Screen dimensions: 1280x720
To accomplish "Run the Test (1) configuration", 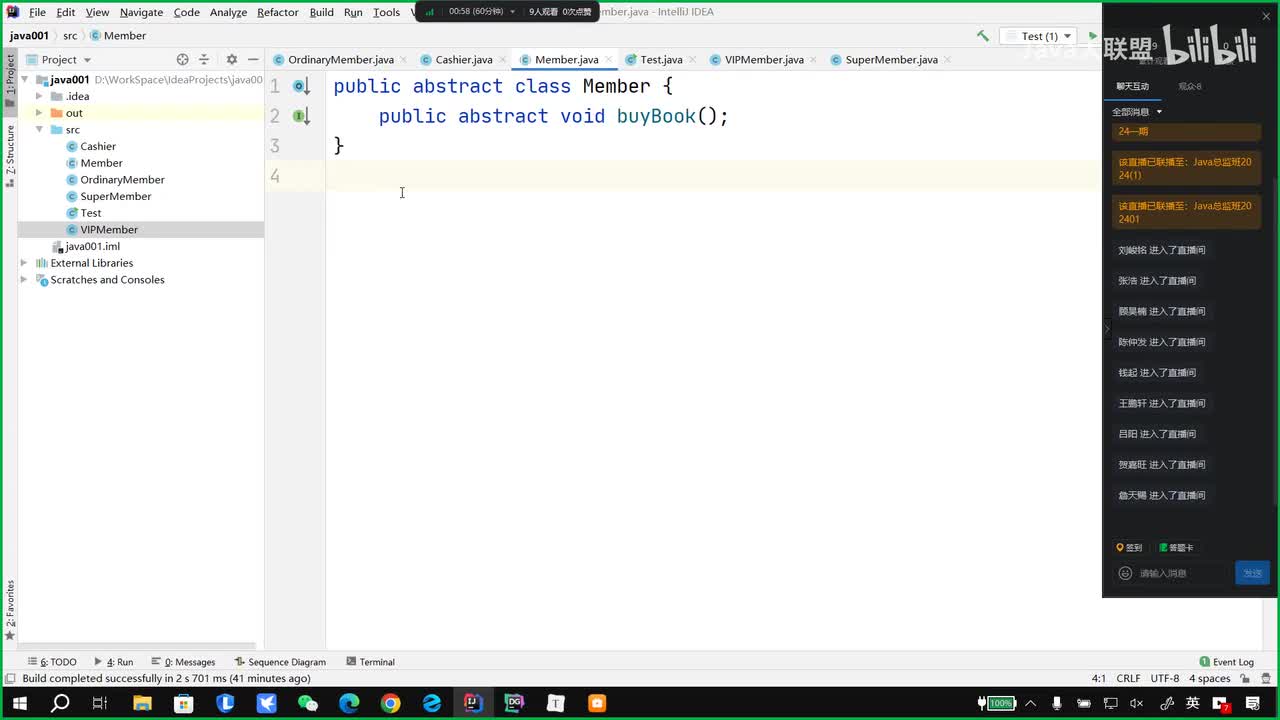I will (1093, 36).
